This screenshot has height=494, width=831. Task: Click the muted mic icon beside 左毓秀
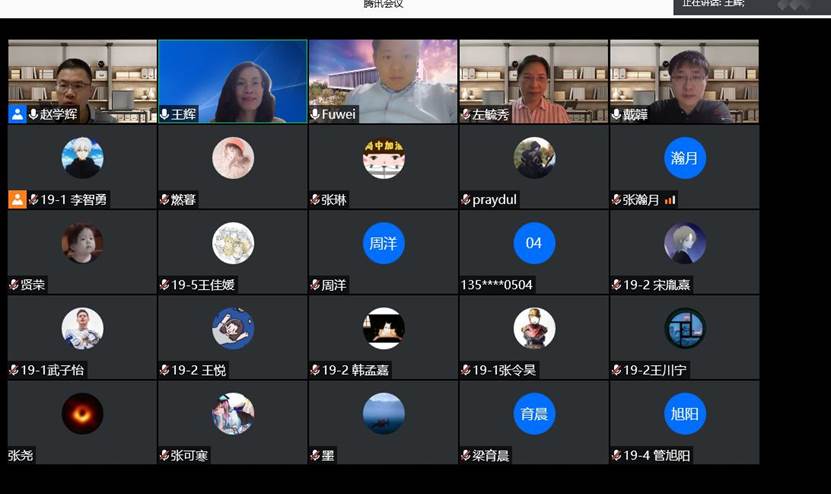466,114
